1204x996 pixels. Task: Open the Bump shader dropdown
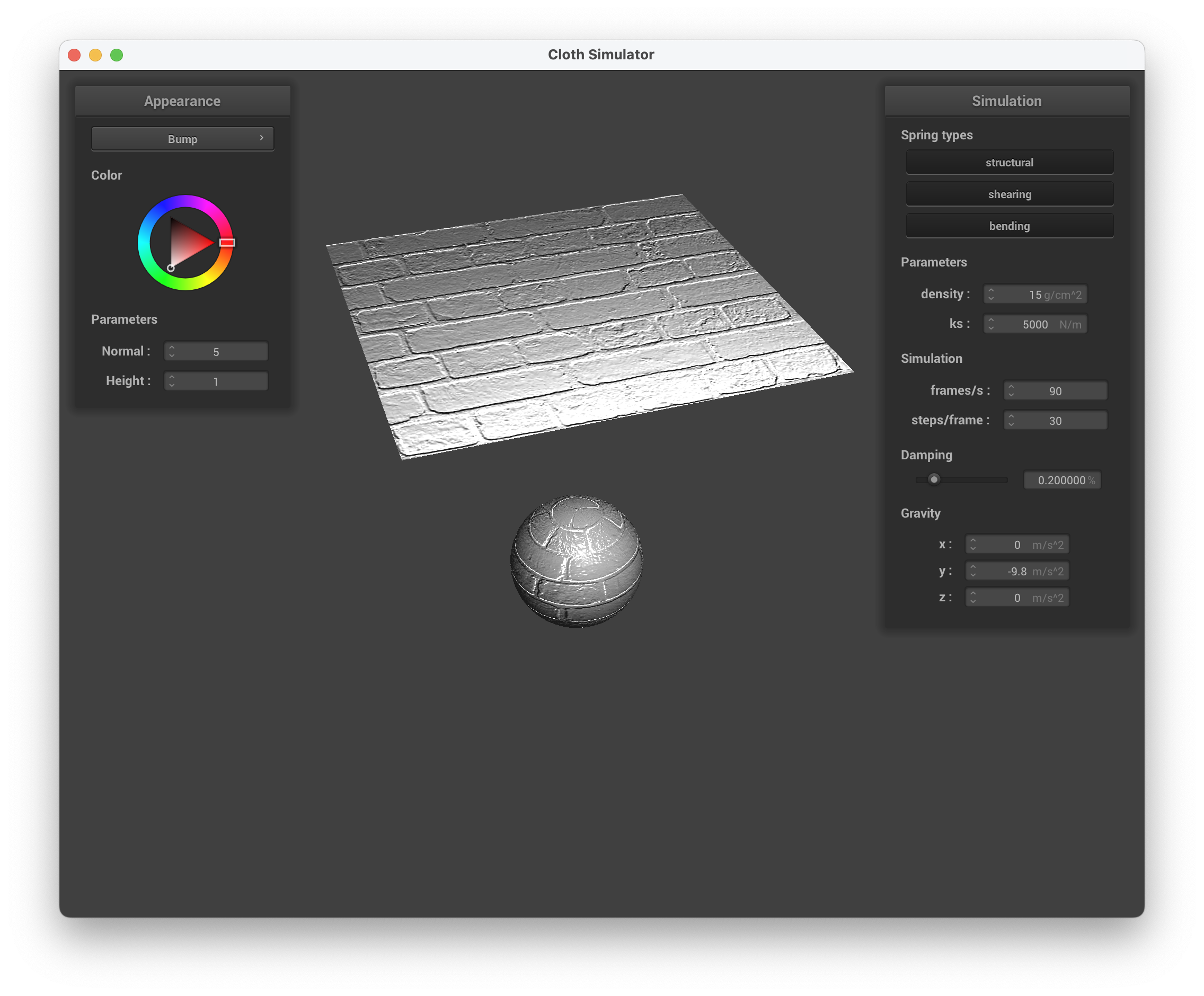coord(182,139)
